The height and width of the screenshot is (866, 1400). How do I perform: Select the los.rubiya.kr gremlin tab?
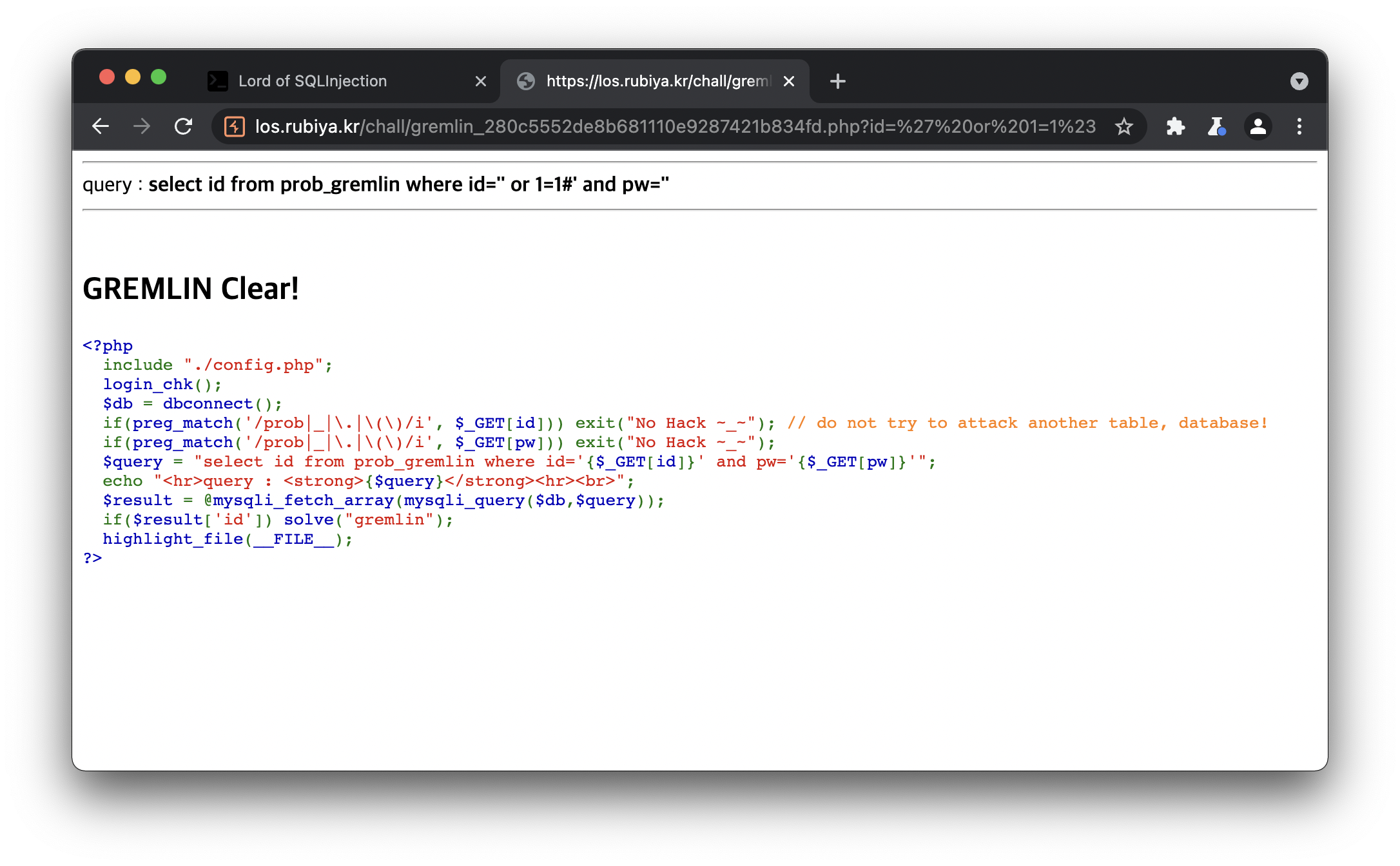(x=657, y=81)
